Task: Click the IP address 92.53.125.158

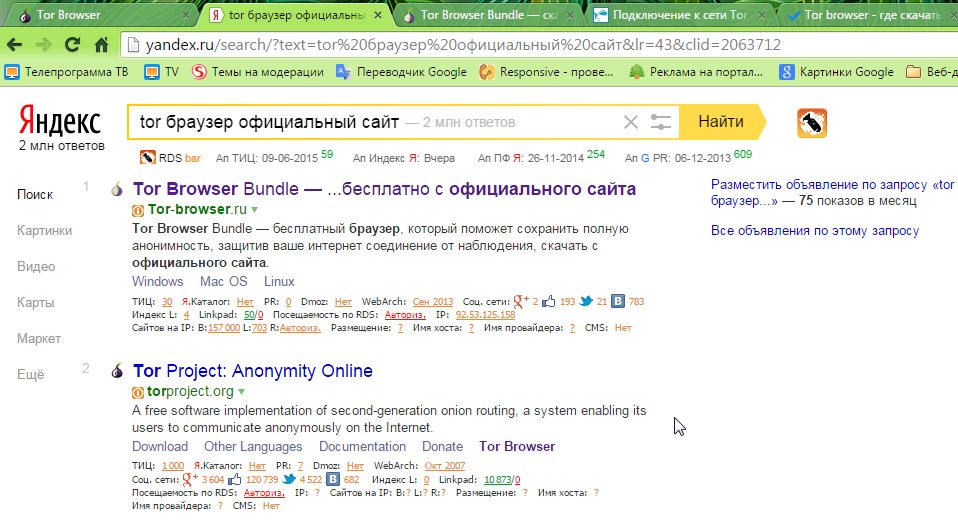Action: pos(485,315)
